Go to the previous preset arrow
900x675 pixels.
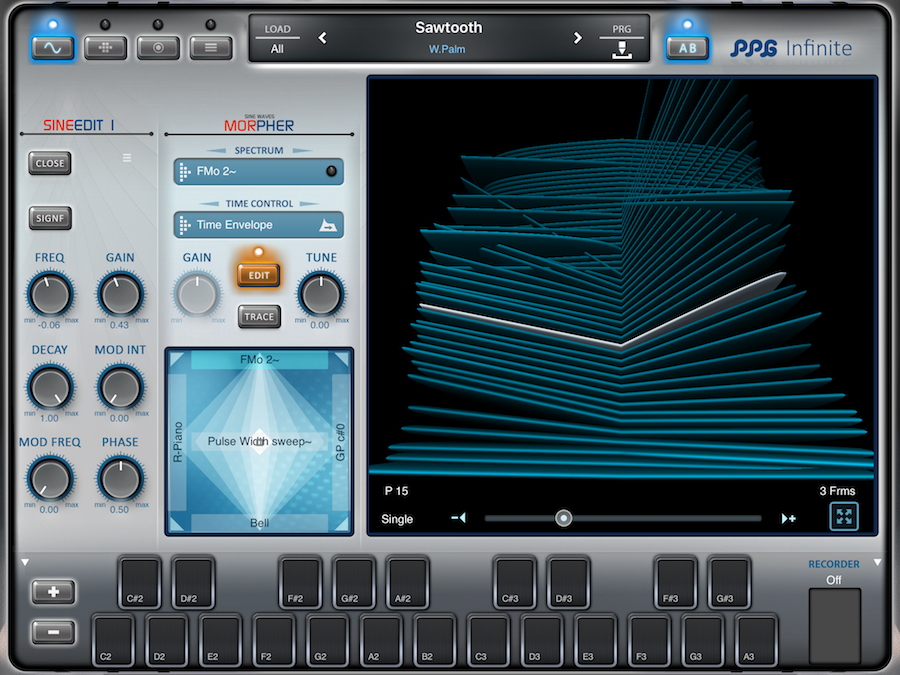click(x=323, y=38)
